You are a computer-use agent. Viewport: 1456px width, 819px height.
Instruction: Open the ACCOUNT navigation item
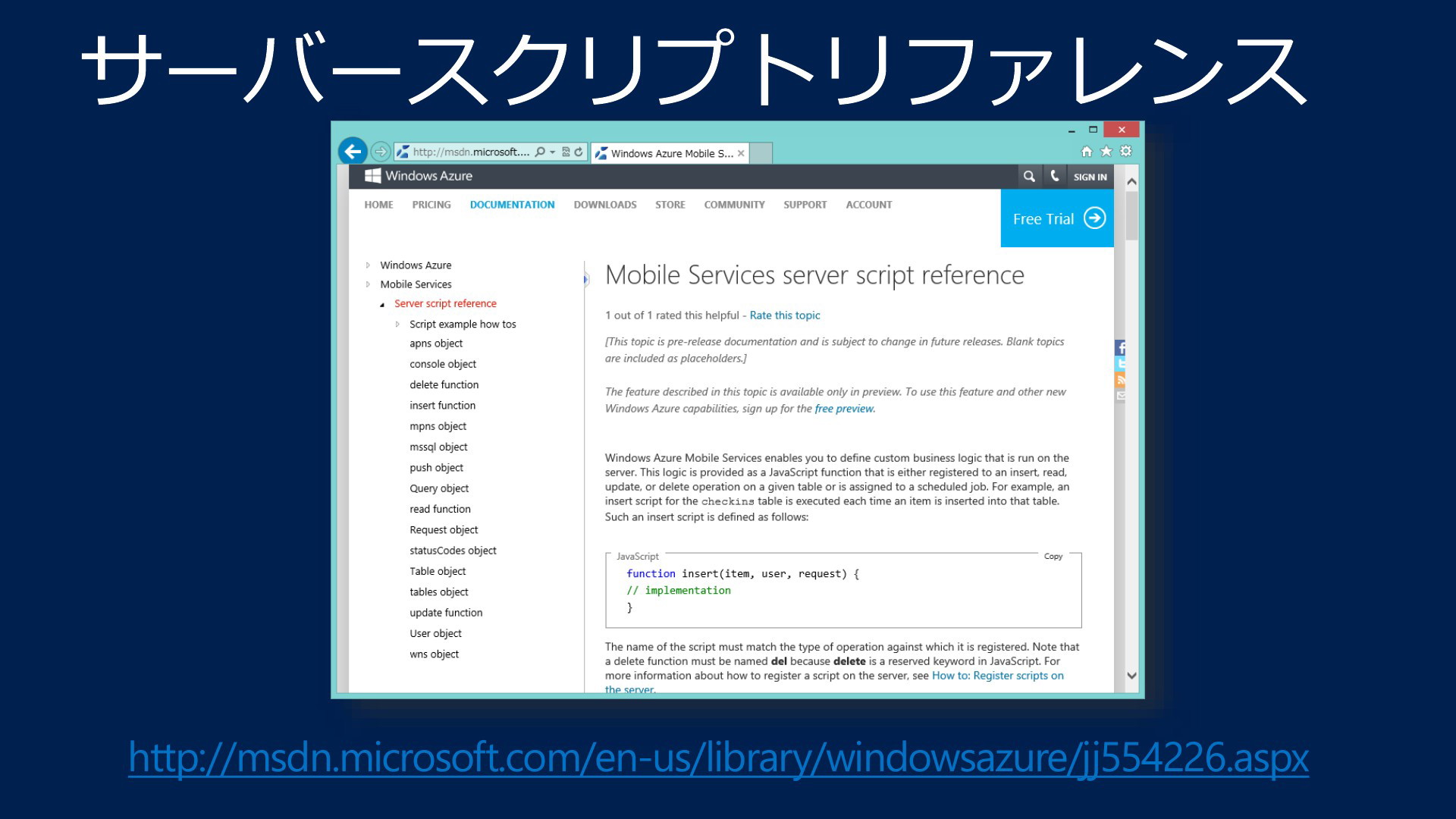[x=869, y=205]
